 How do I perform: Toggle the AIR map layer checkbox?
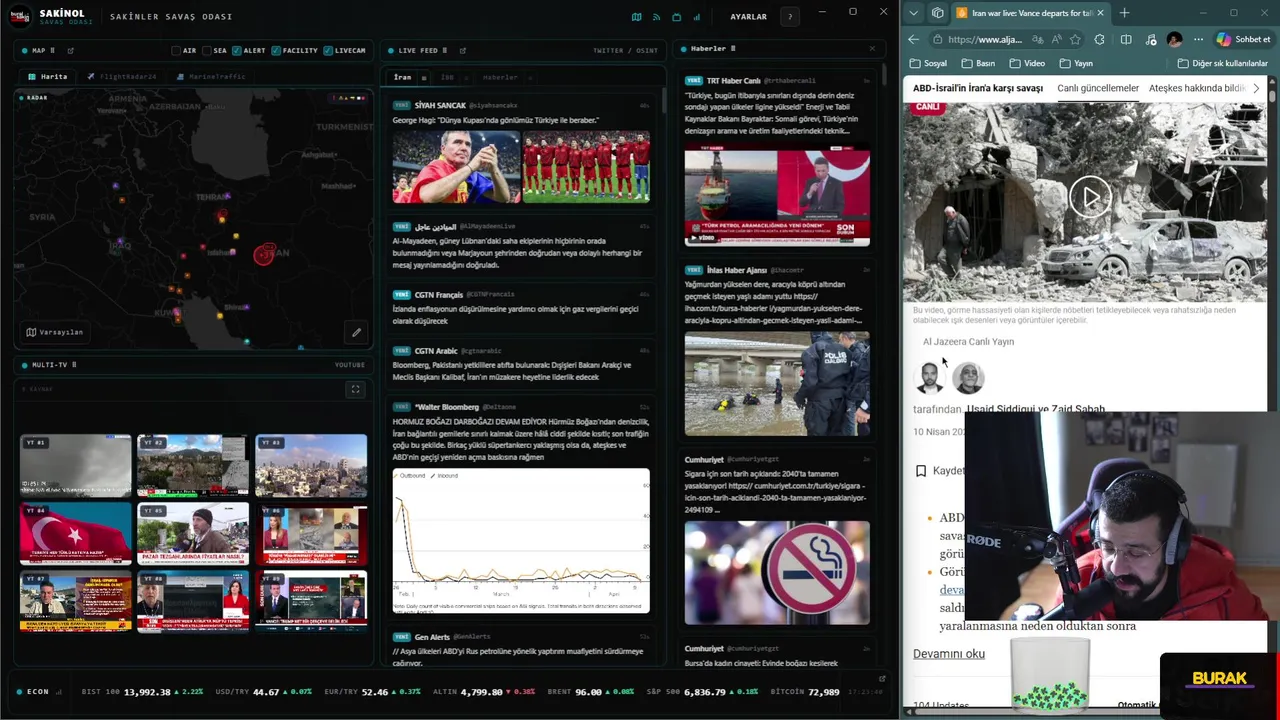pyautogui.click(x=176, y=50)
